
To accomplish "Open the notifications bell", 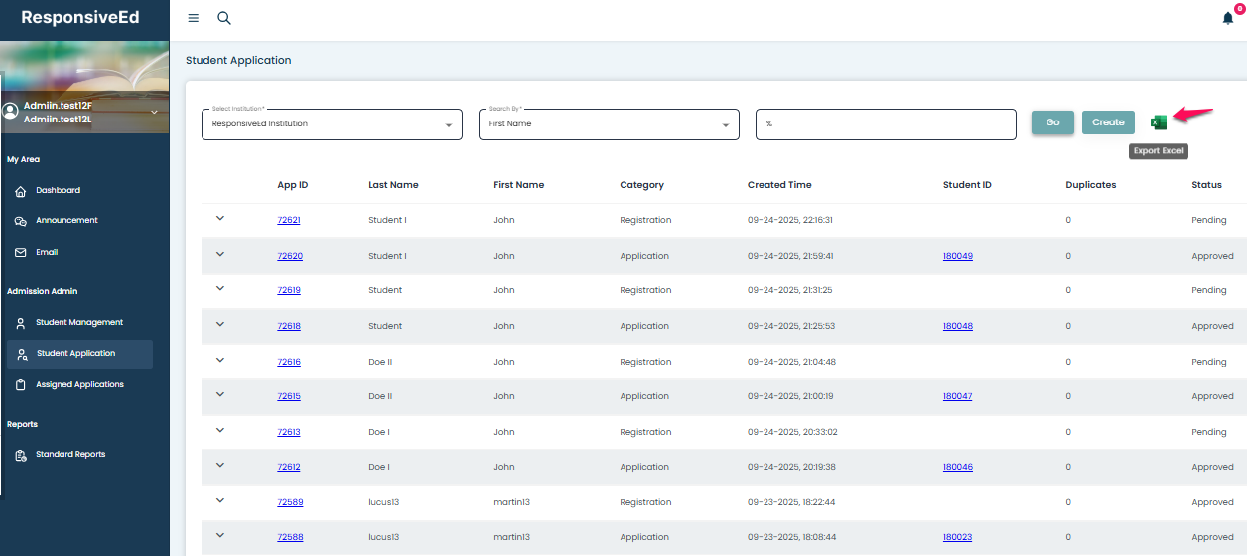I will (1228, 18).
